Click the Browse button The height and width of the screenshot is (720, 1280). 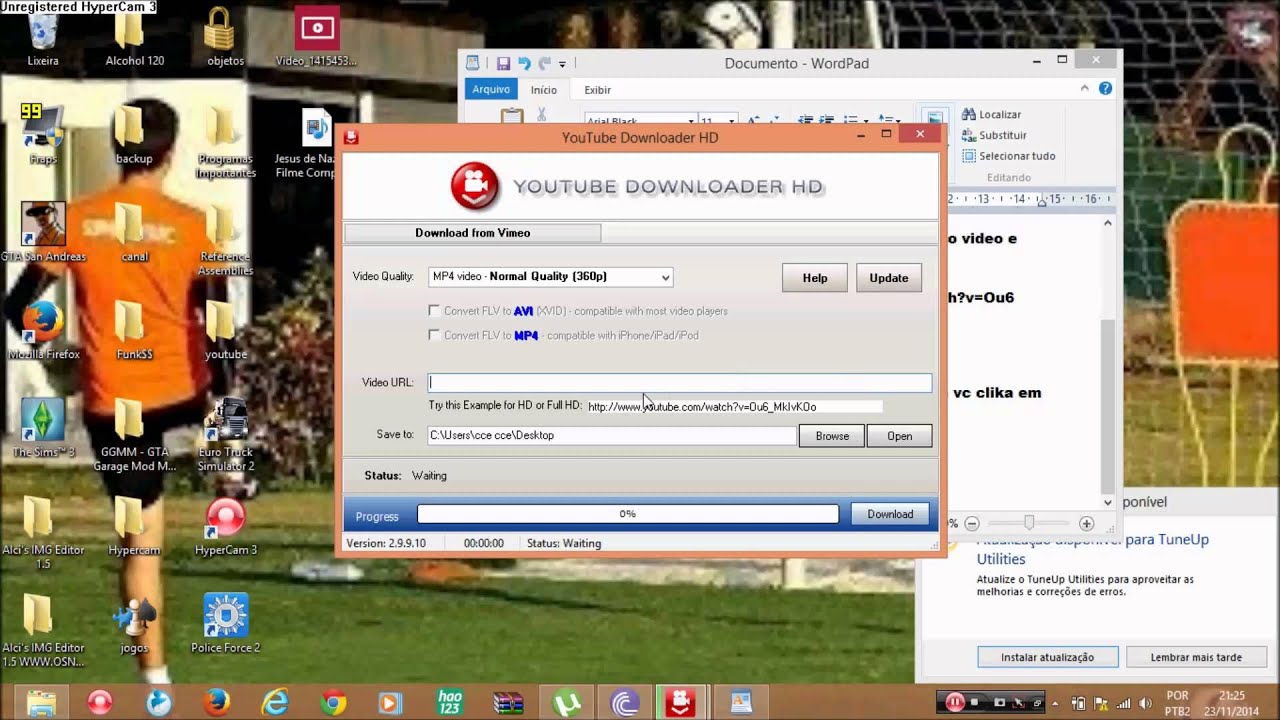(x=832, y=436)
